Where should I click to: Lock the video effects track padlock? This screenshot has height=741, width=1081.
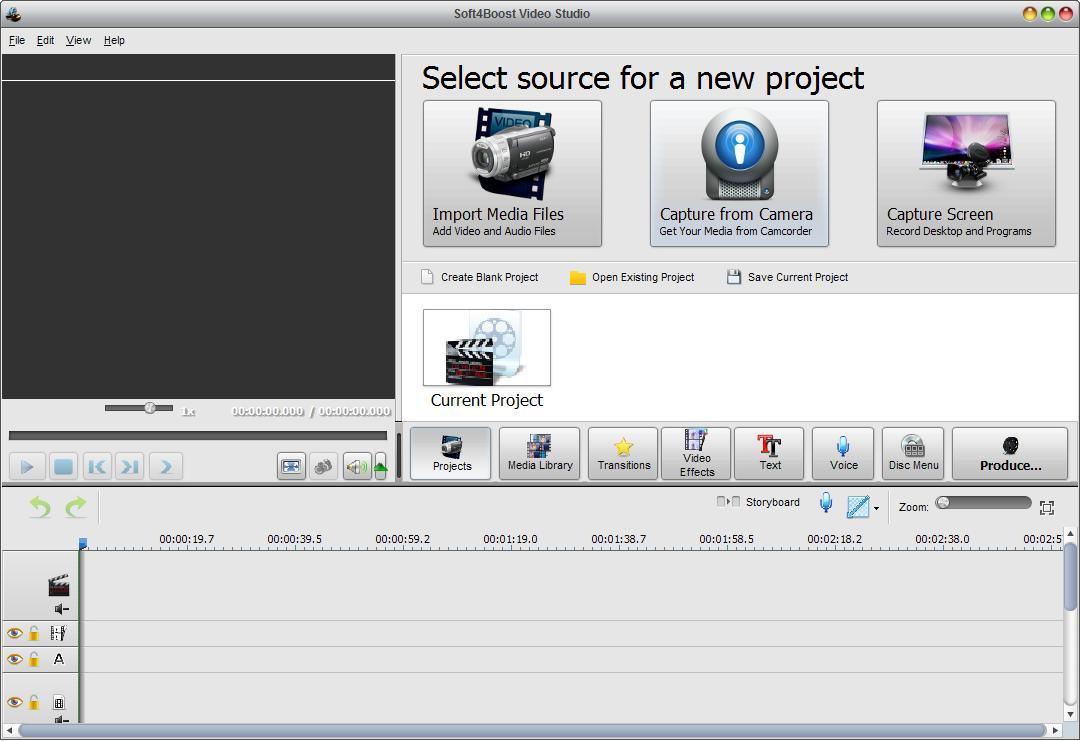[x=34, y=633]
